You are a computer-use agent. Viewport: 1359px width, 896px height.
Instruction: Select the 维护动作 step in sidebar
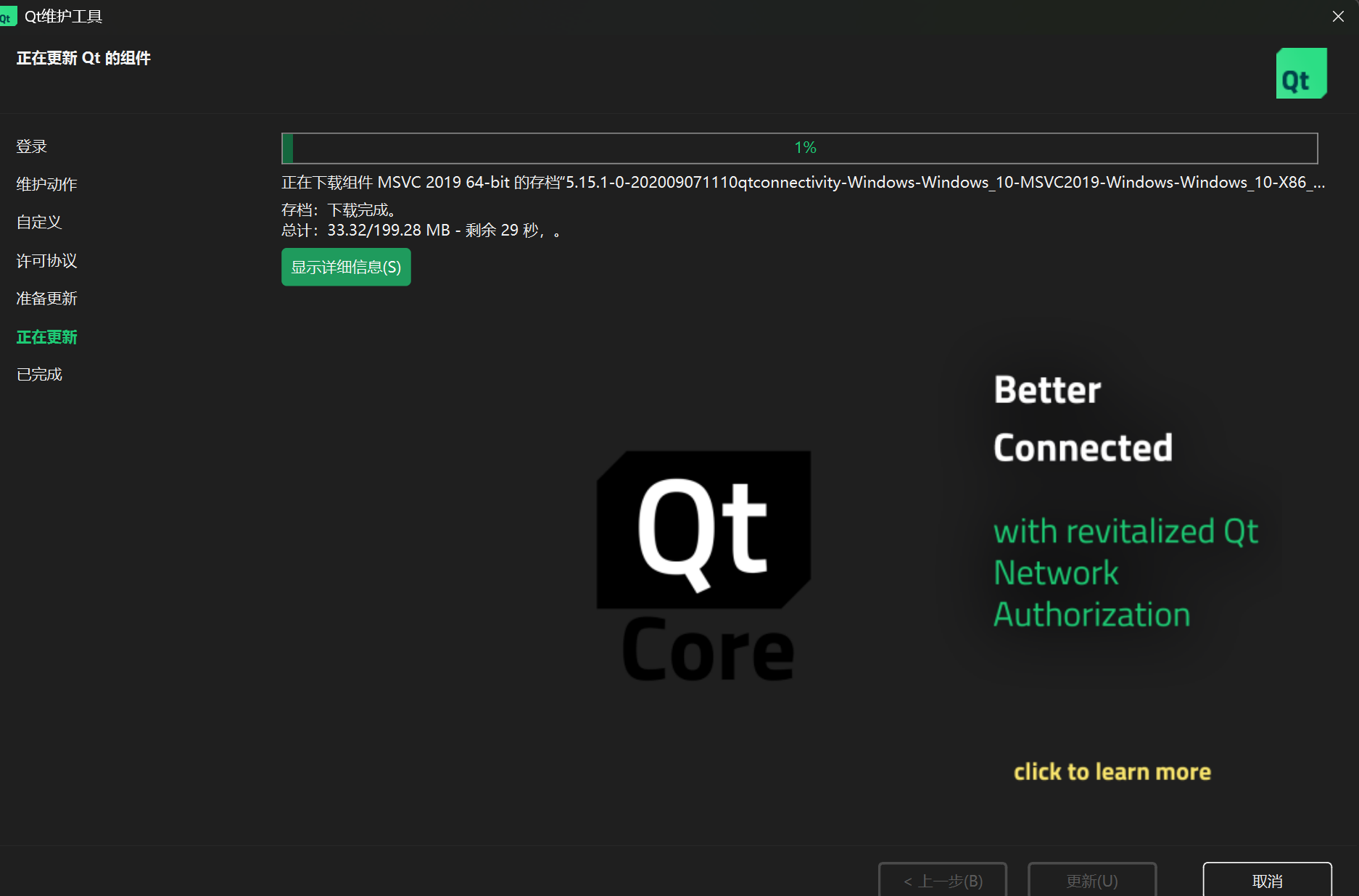pyautogui.click(x=47, y=184)
